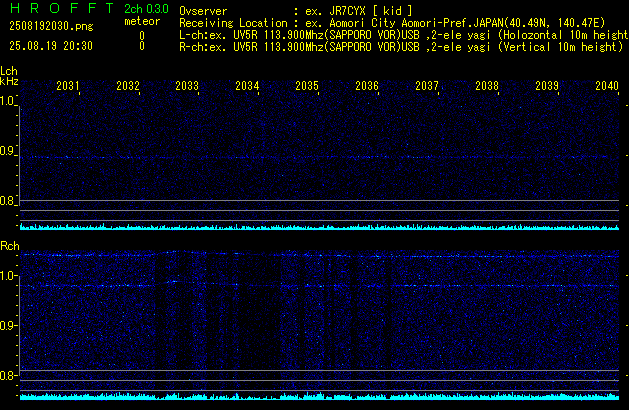The height and width of the screenshot is (410, 629).
Task: Click the 2032 time marker
Action: [x=128, y=86]
